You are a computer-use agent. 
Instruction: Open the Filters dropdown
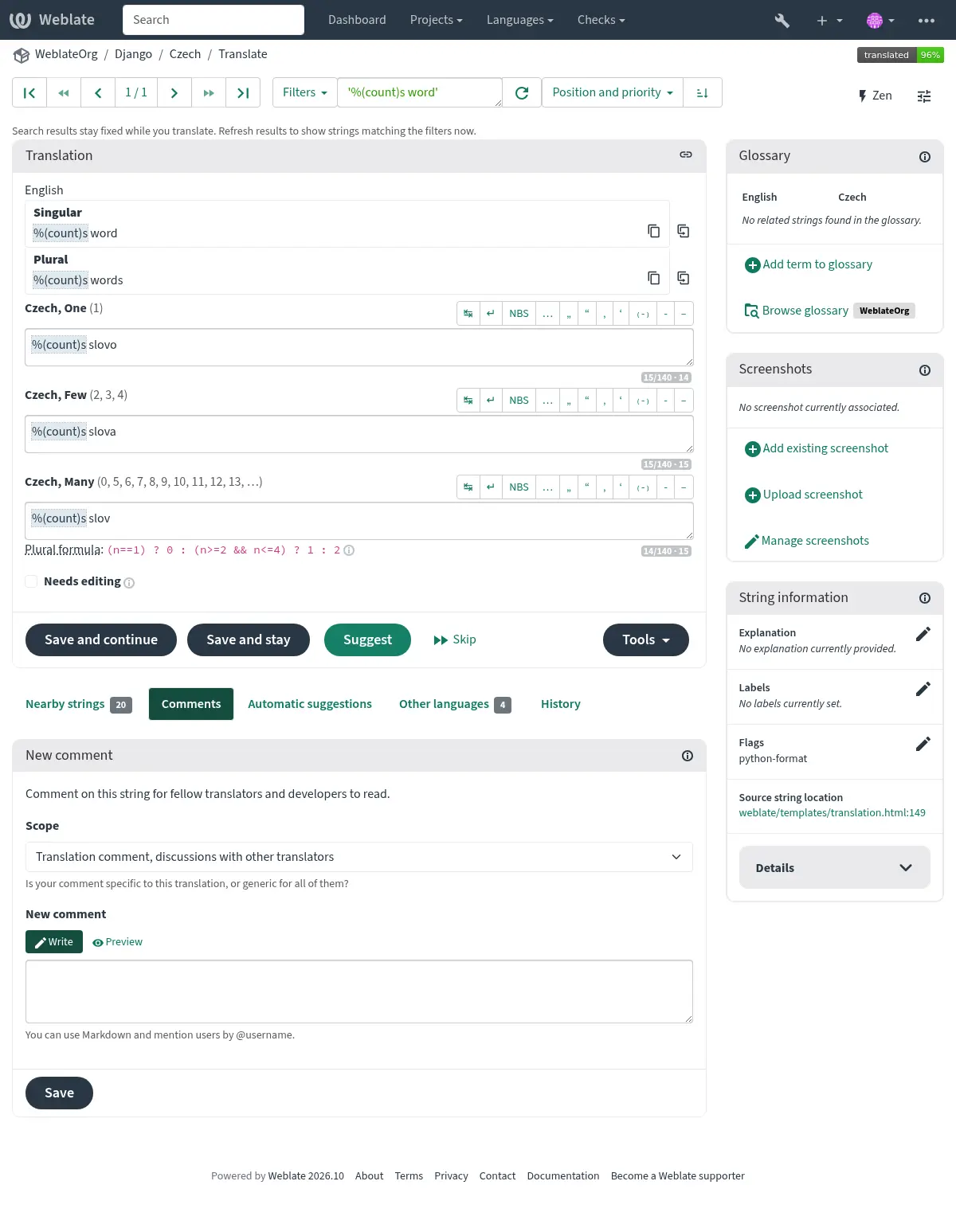305,92
